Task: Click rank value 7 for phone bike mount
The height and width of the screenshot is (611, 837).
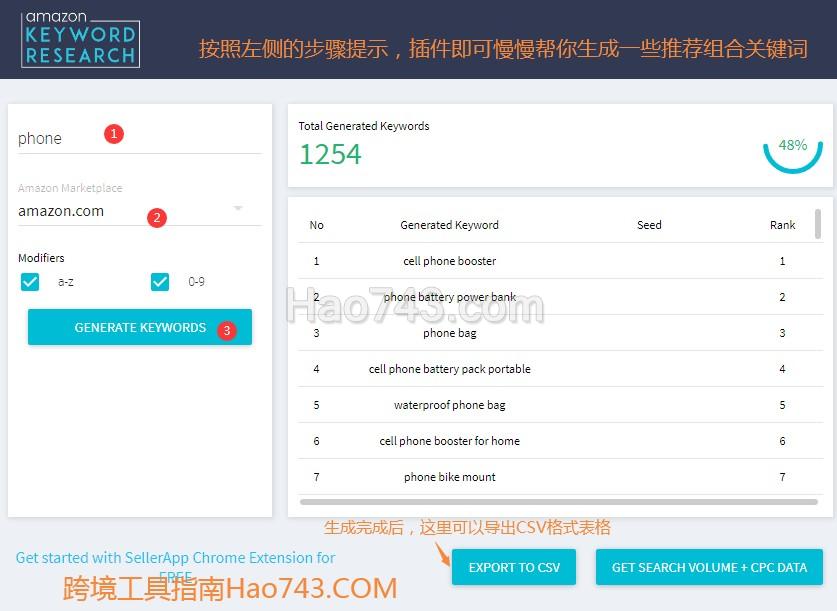Action: (x=783, y=477)
